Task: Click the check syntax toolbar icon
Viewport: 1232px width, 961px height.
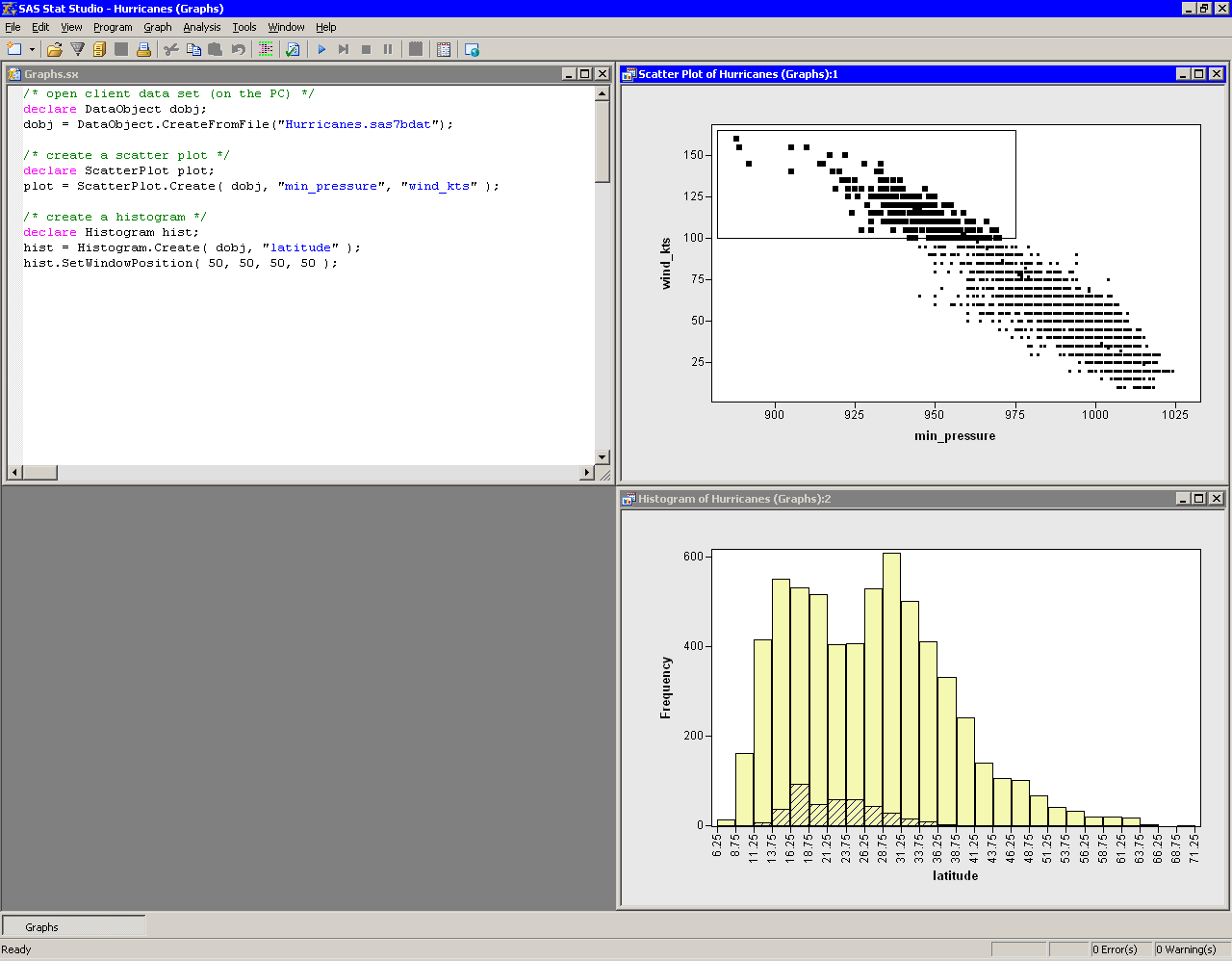Action: (293, 49)
